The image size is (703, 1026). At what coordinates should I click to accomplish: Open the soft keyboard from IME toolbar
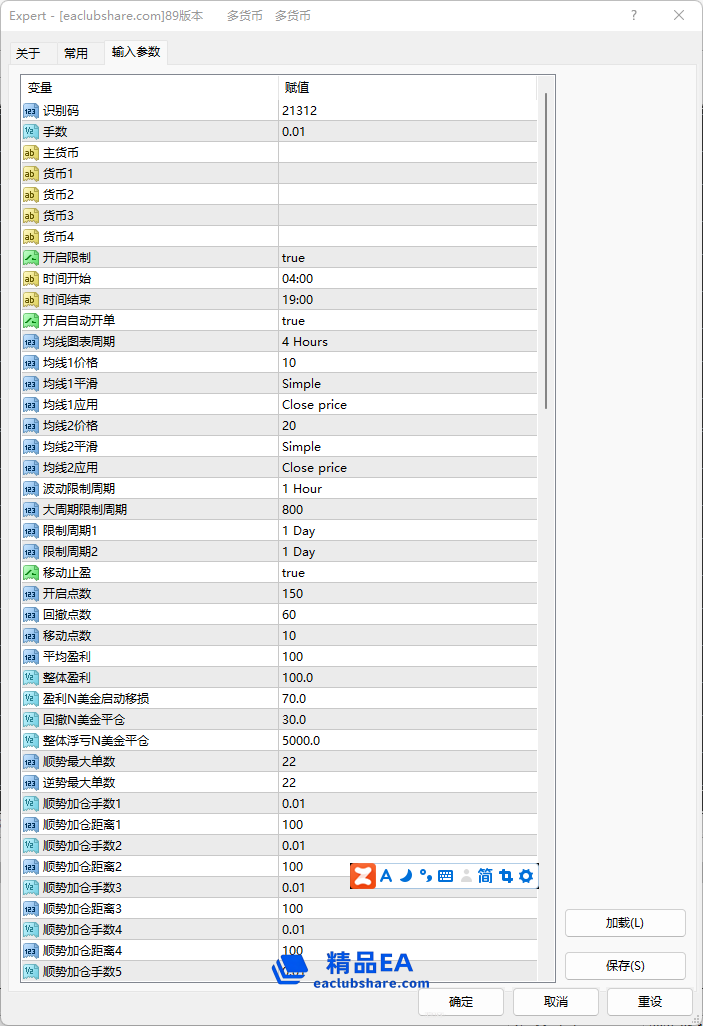point(446,876)
